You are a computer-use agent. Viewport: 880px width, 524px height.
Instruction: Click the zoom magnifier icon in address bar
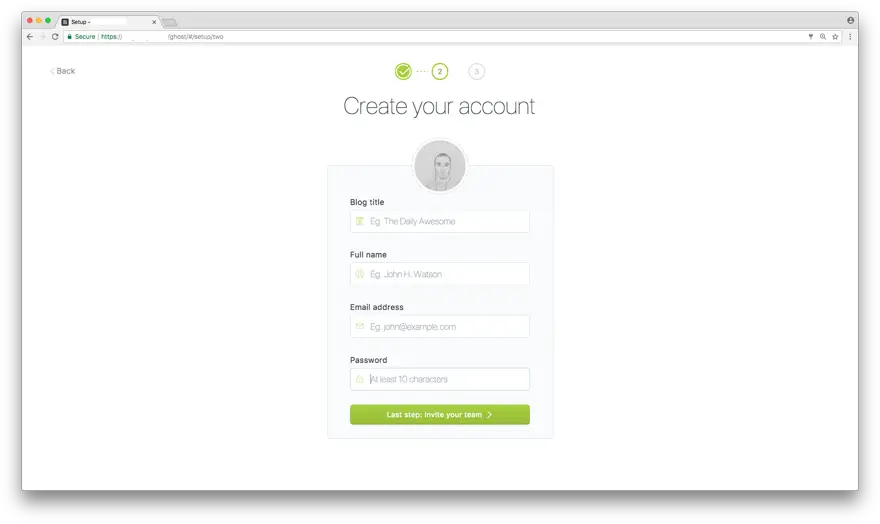[823, 36]
